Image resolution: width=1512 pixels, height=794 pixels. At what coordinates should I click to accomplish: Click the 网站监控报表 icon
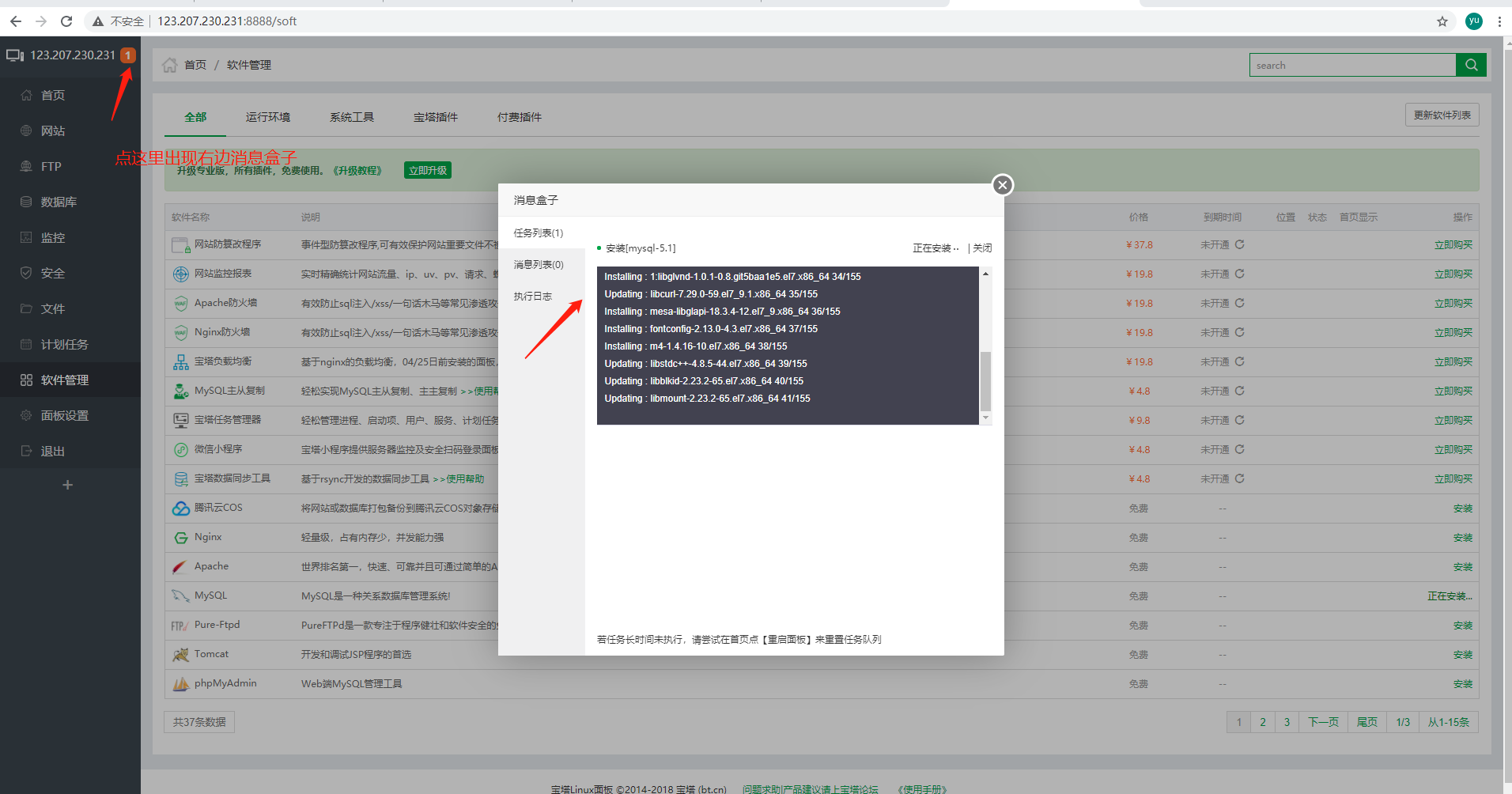(181, 274)
